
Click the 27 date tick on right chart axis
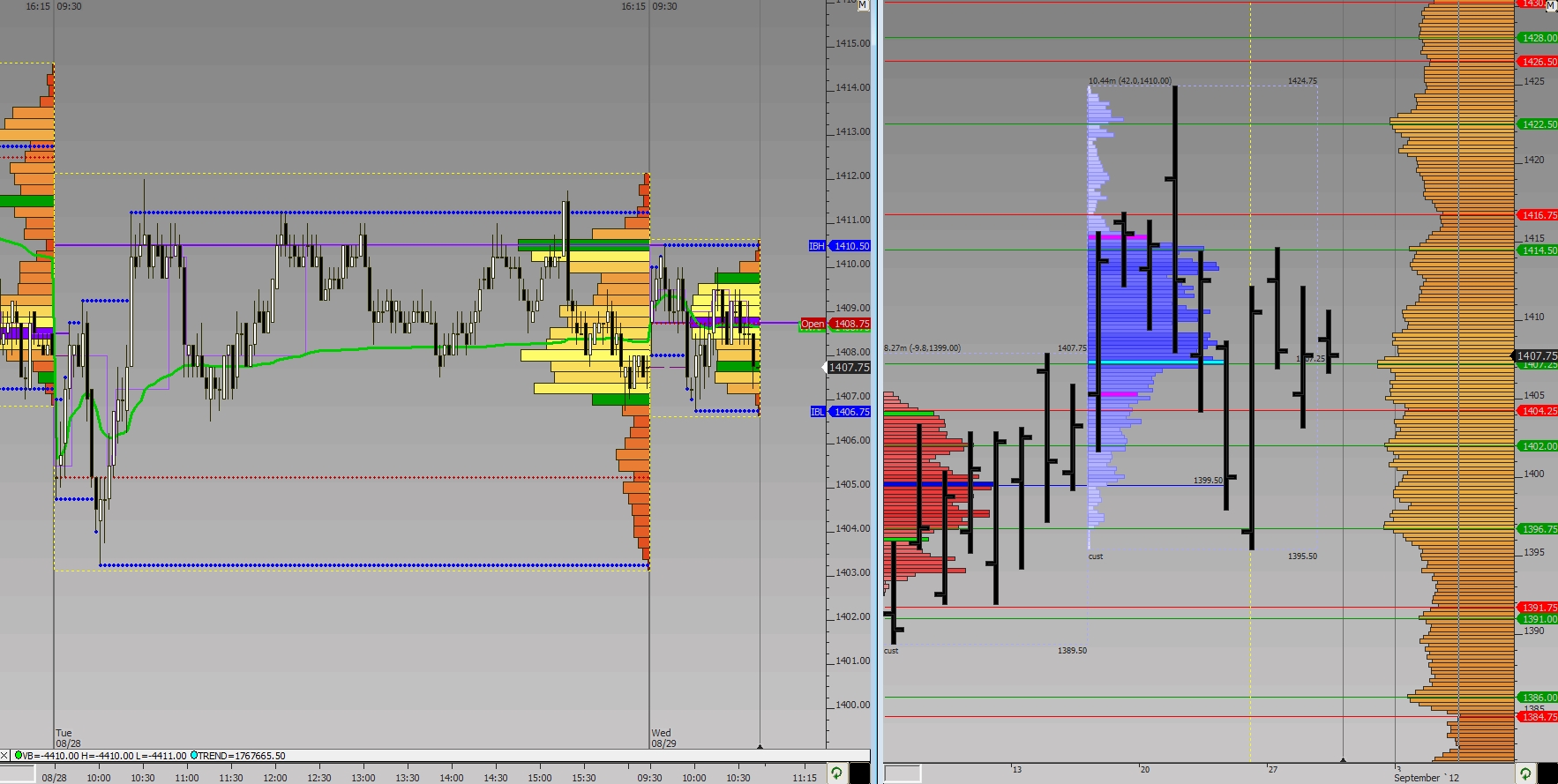click(1272, 770)
